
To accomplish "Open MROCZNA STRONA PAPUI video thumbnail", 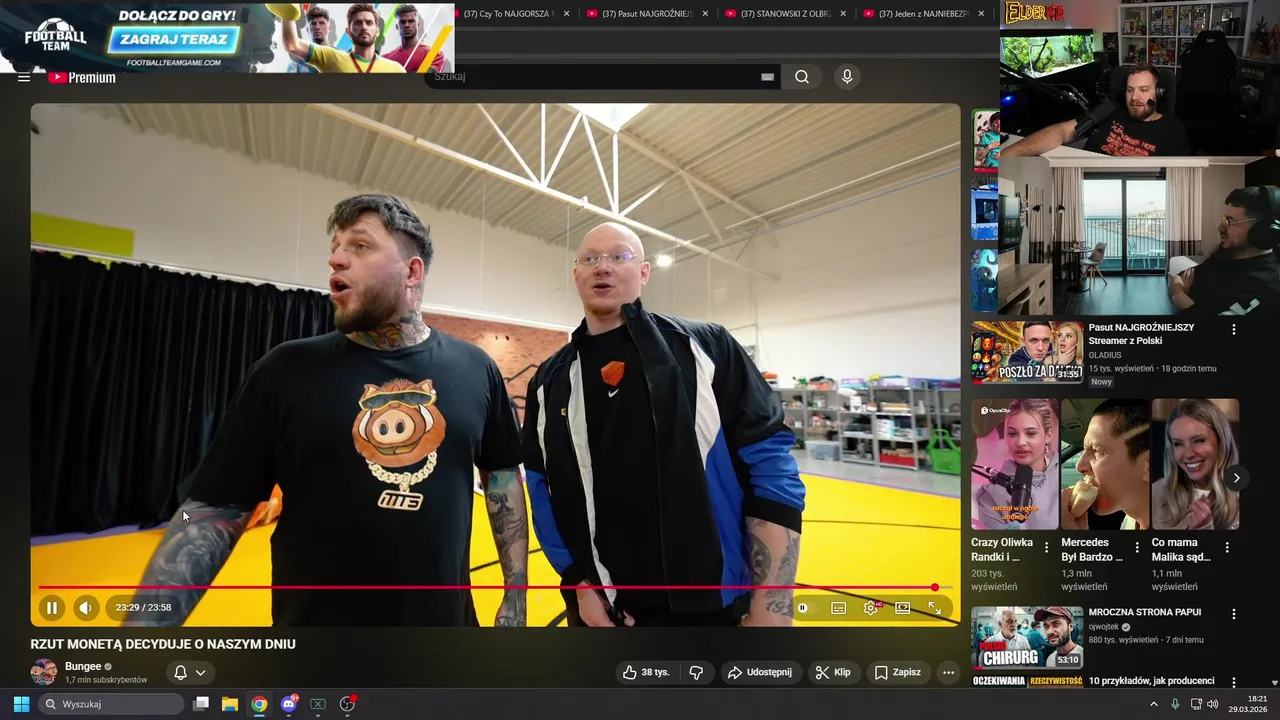I will pos(1027,637).
